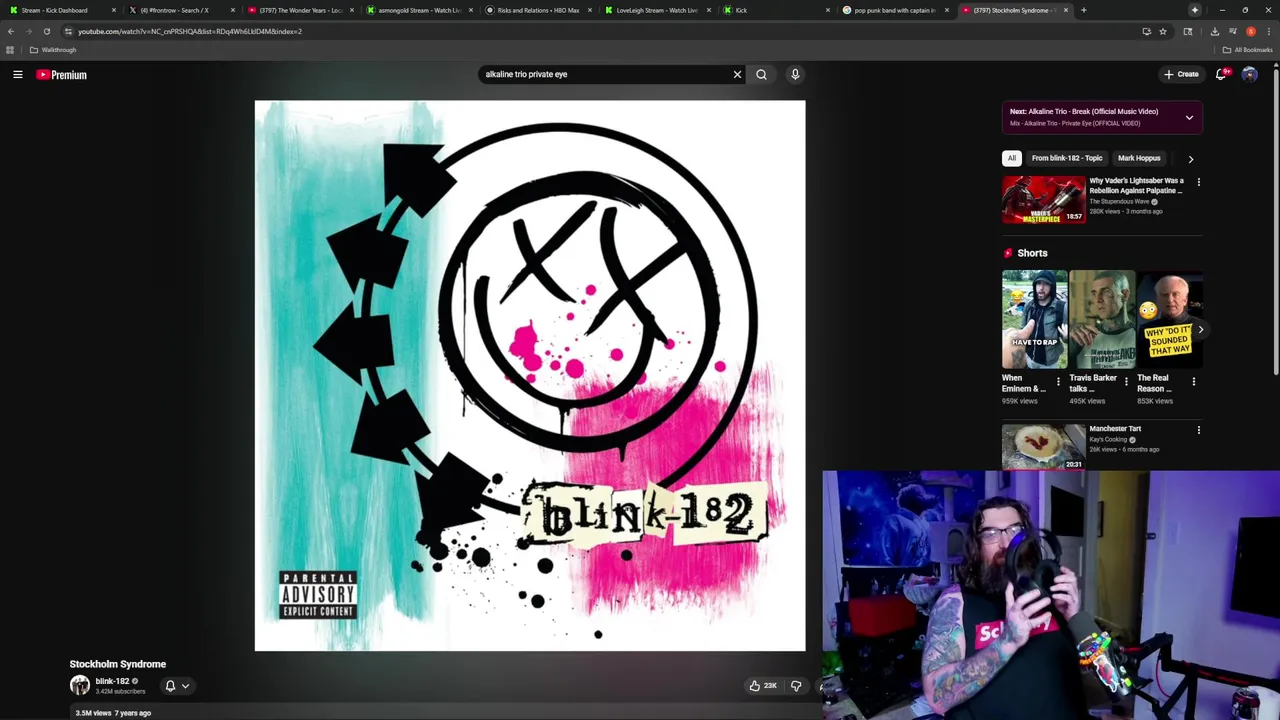Image resolution: width=1280 pixels, height=720 pixels.
Task: Show more topic chips with right arrow
Action: 1190,159
